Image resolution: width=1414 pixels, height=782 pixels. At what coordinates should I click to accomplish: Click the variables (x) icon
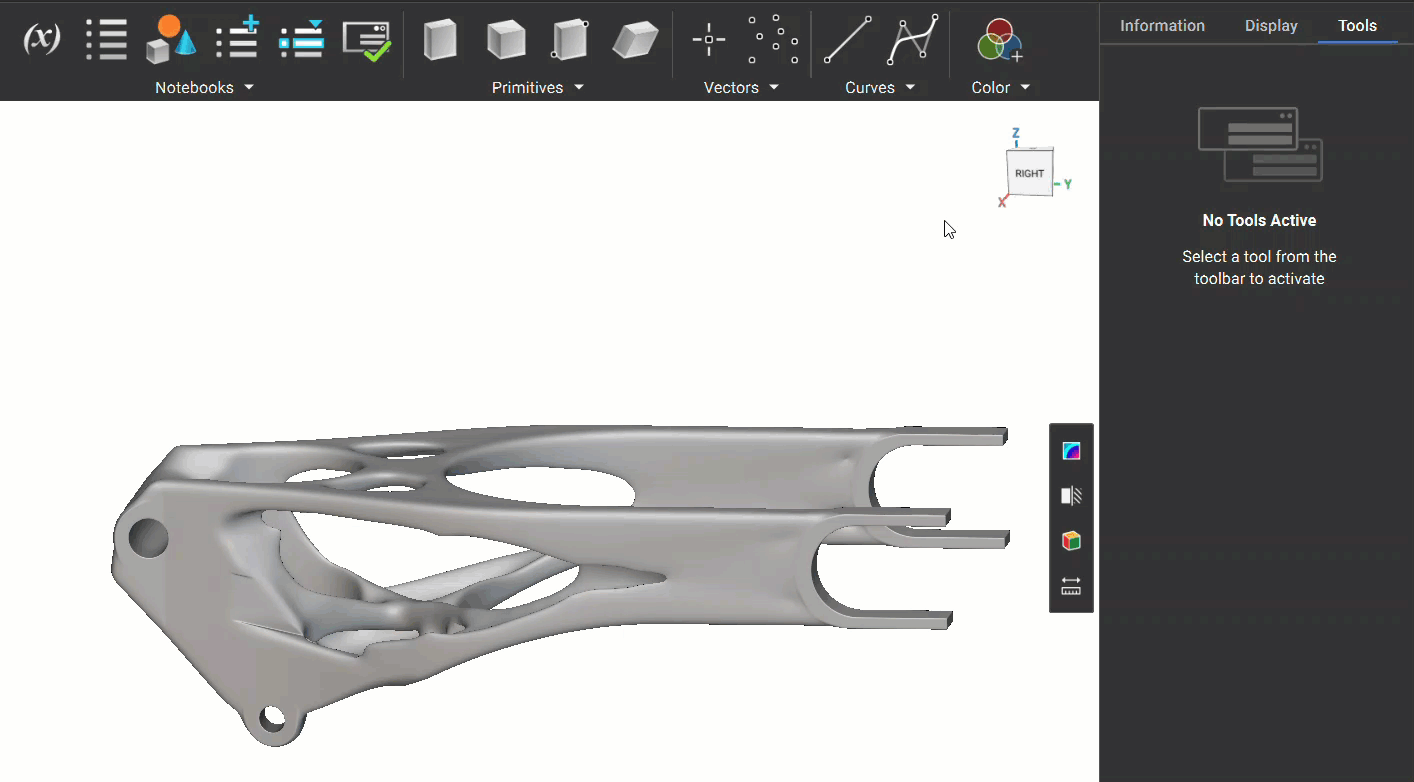pos(41,39)
